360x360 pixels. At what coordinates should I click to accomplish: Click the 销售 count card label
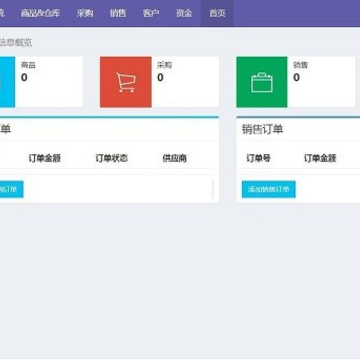click(300, 65)
